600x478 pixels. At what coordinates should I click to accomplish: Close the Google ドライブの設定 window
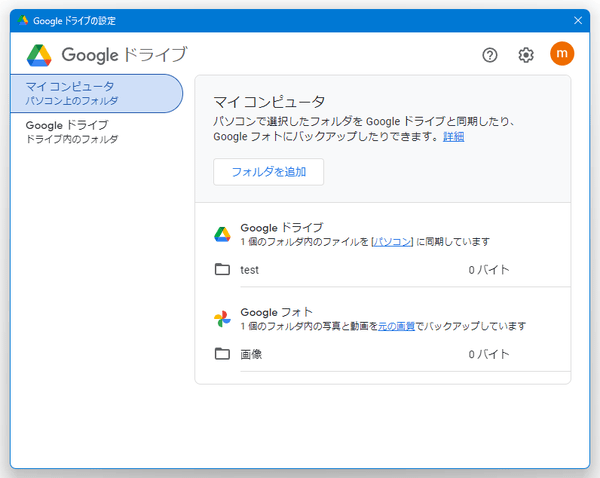(578, 20)
